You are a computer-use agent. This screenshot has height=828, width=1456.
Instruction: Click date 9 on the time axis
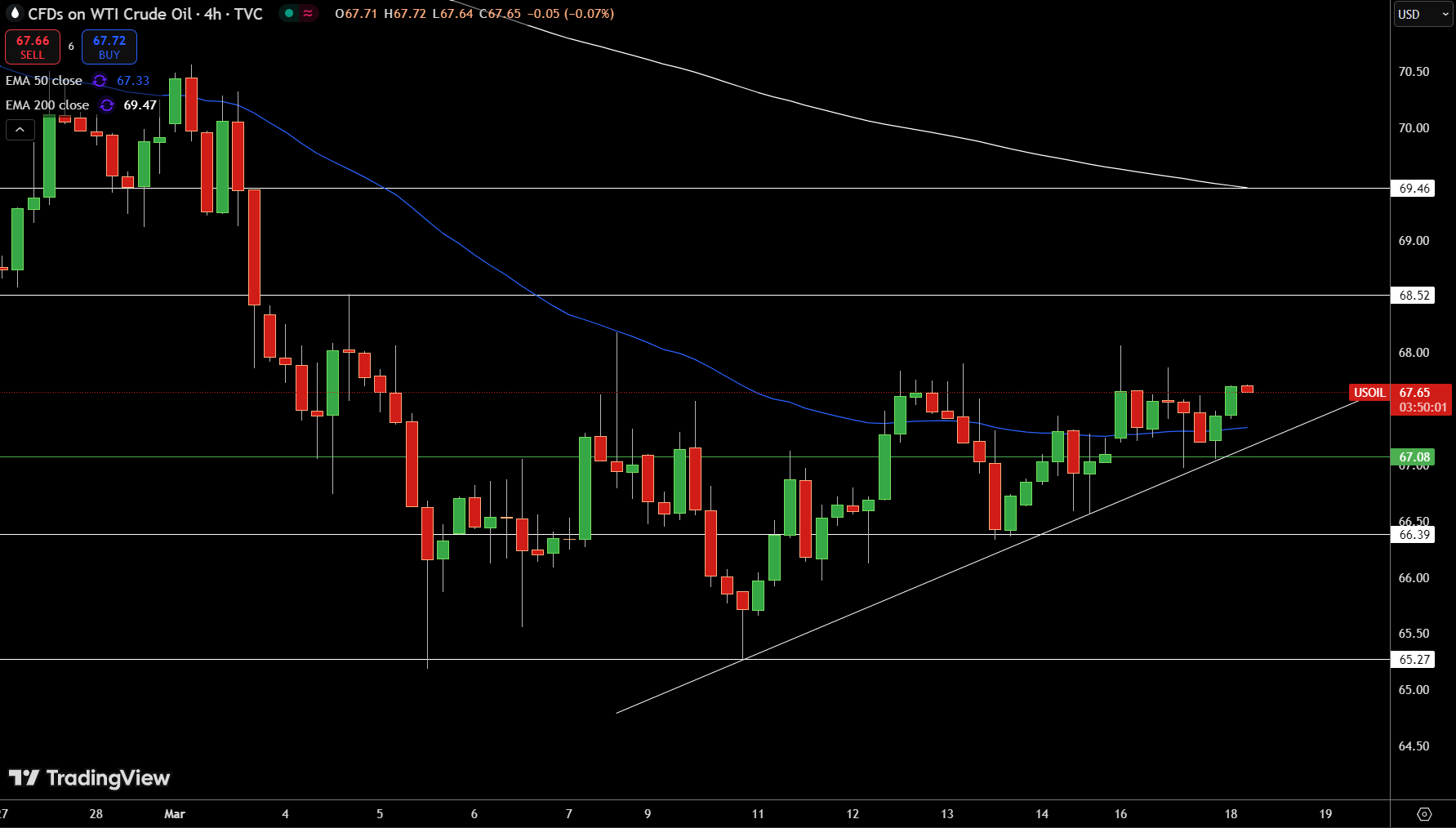tap(648, 814)
